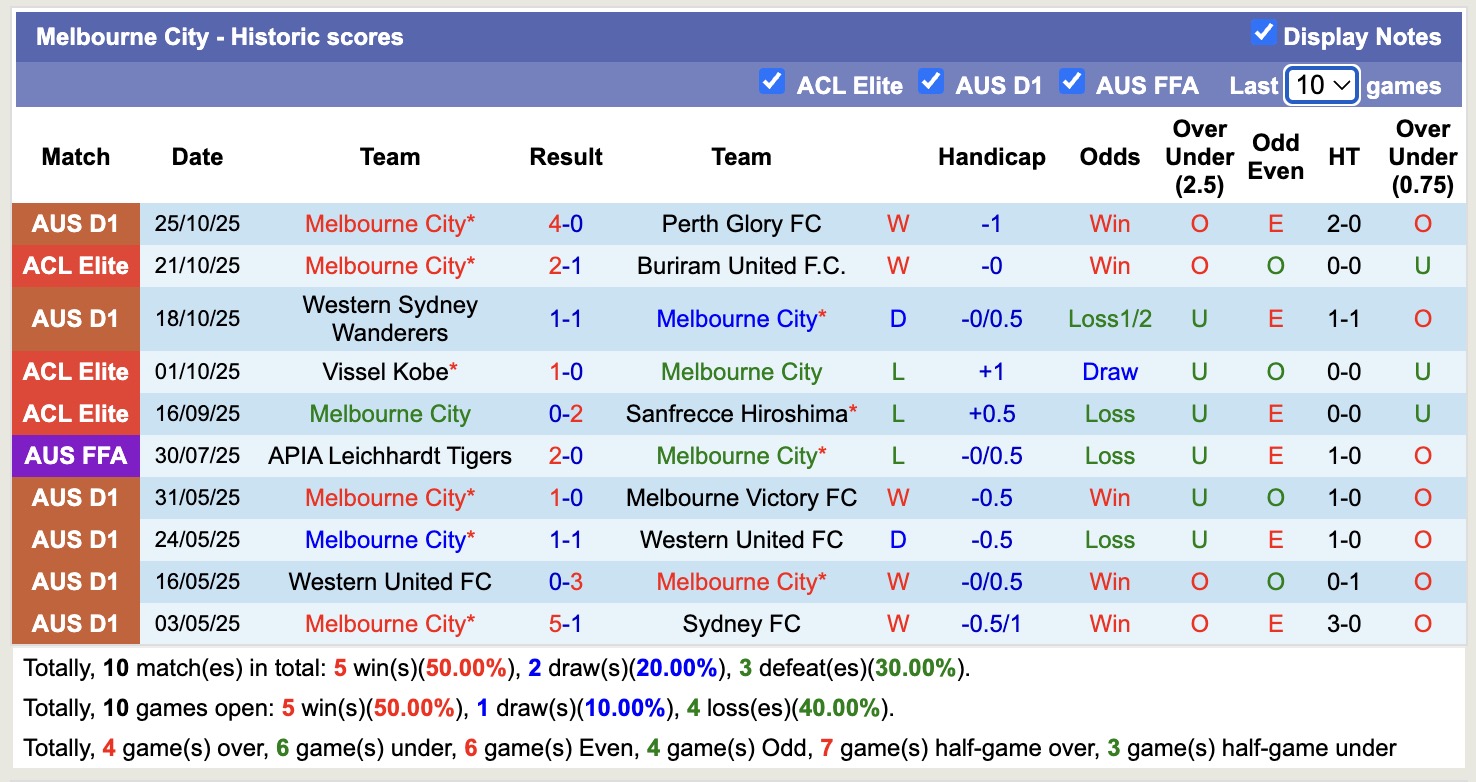Open the Last games count dropdown

(1321, 86)
